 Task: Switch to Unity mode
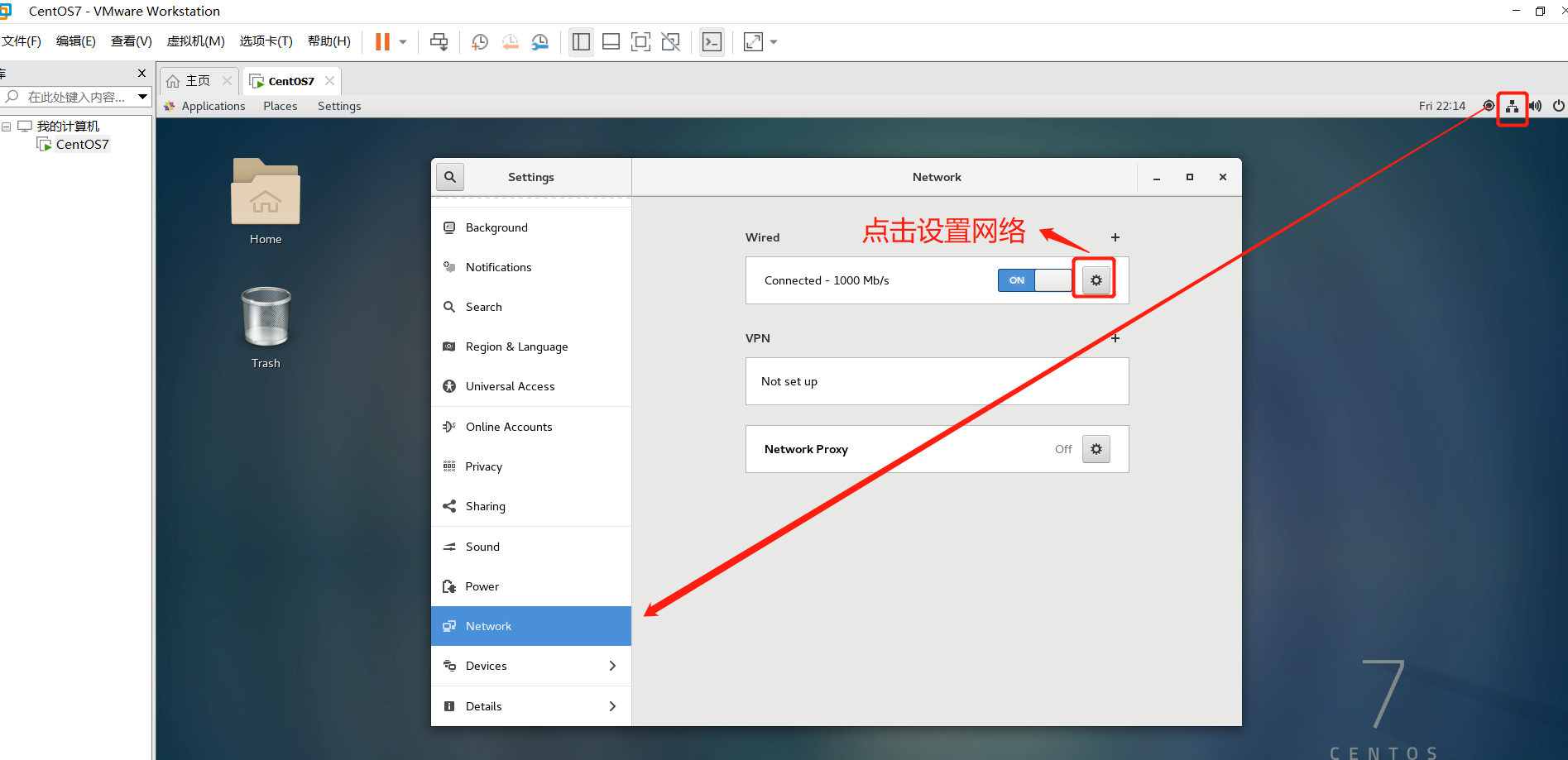pos(671,41)
